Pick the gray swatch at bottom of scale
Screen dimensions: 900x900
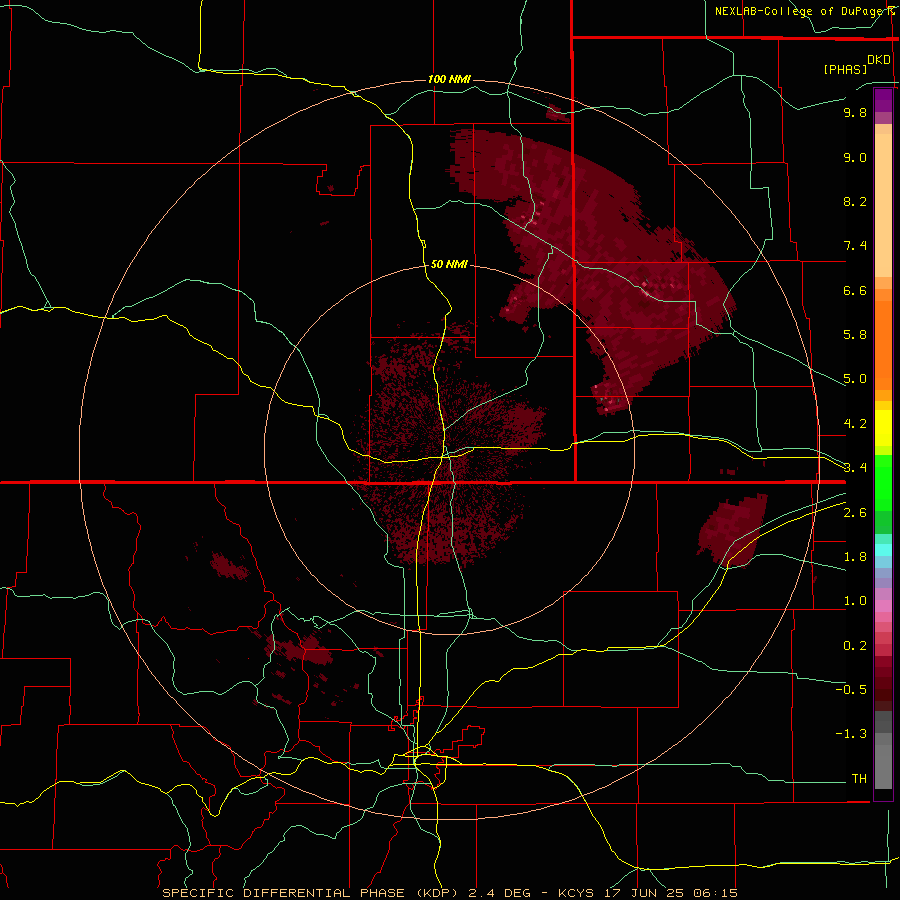(x=883, y=766)
